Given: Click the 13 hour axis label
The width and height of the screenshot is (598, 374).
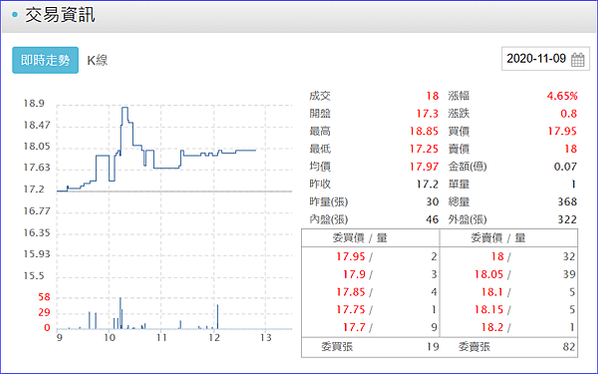Looking at the screenshot, I should [x=266, y=338].
